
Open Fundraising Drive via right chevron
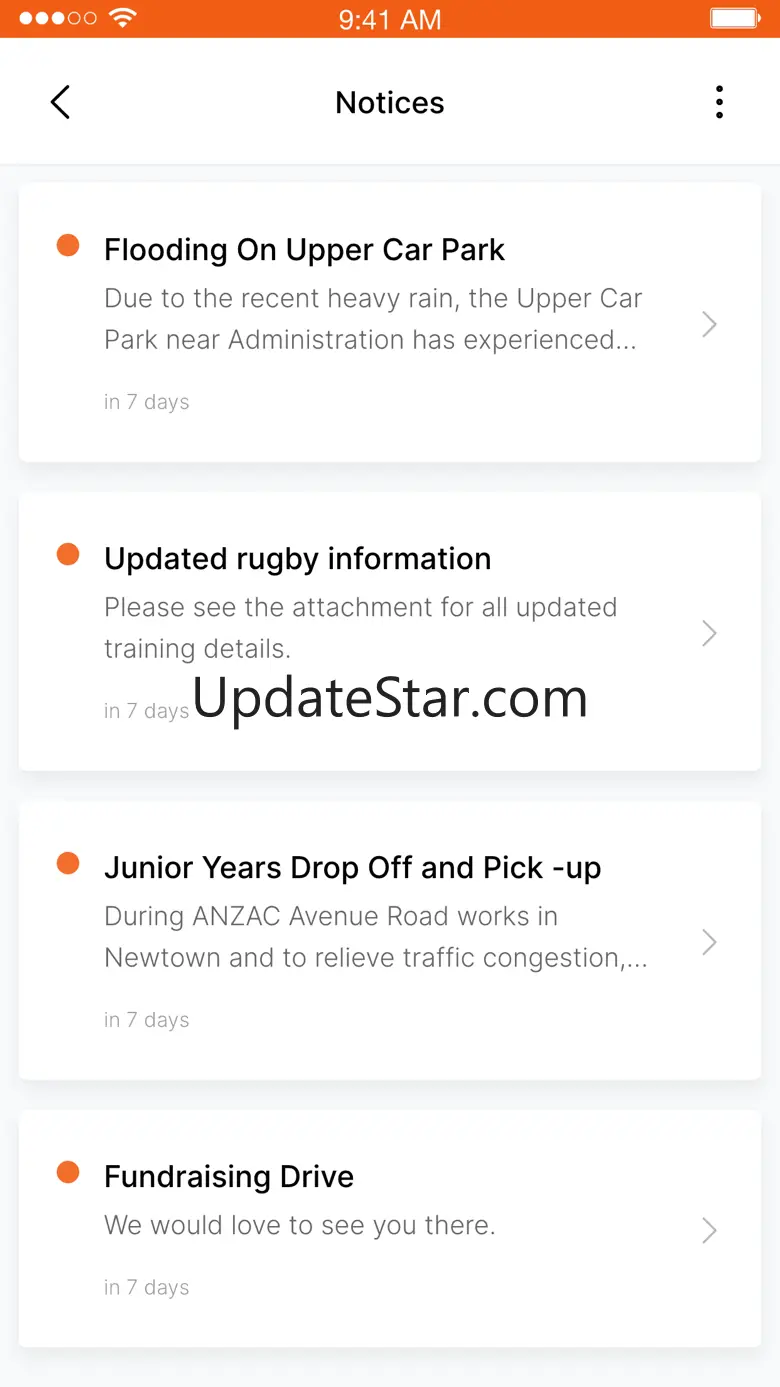click(x=709, y=1230)
